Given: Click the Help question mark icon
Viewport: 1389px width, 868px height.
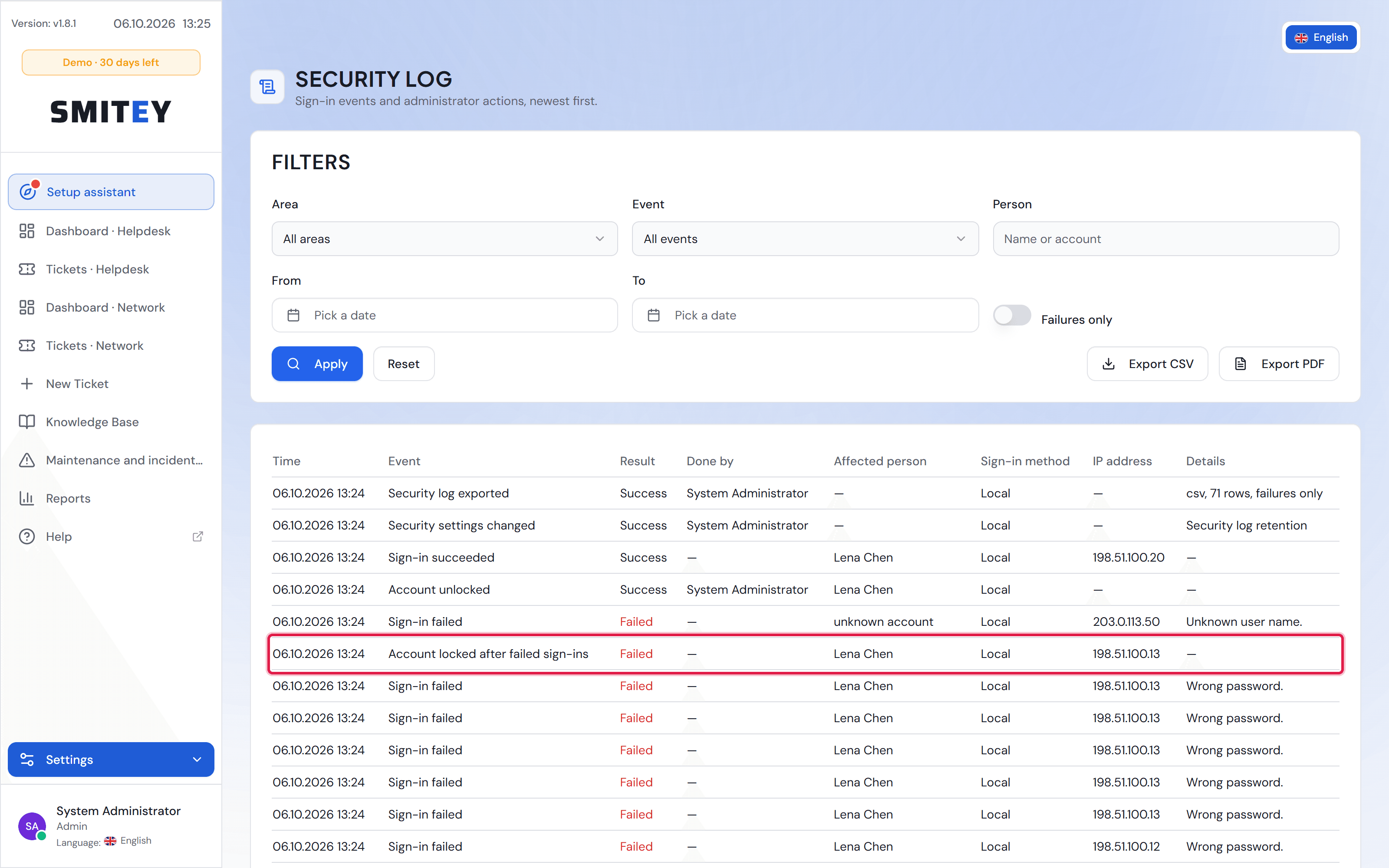Looking at the screenshot, I should click(x=27, y=536).
